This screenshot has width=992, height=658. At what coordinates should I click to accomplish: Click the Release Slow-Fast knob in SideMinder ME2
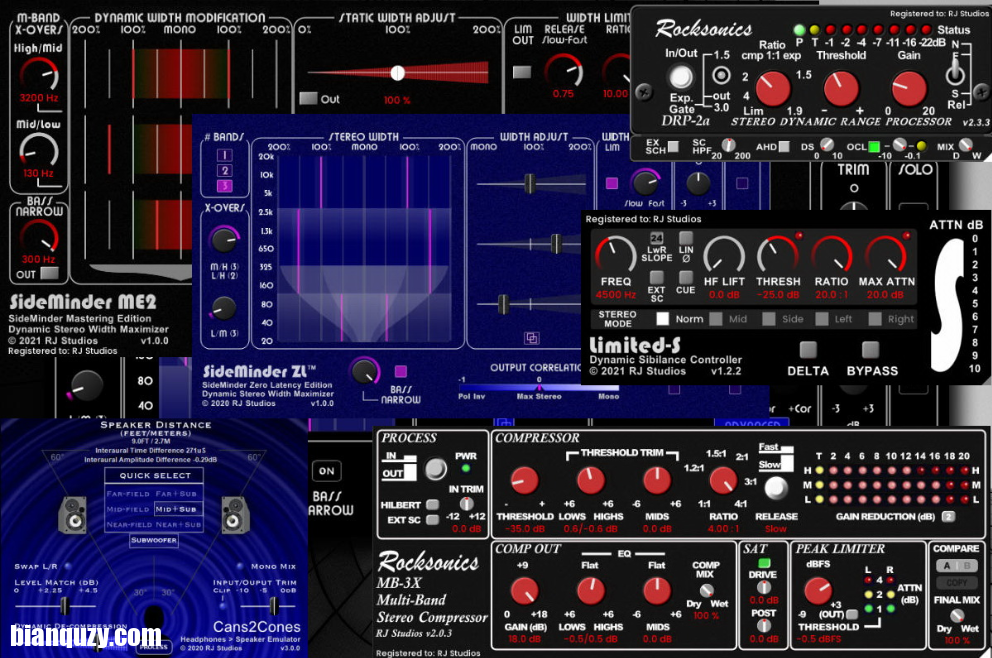point(563,71)
